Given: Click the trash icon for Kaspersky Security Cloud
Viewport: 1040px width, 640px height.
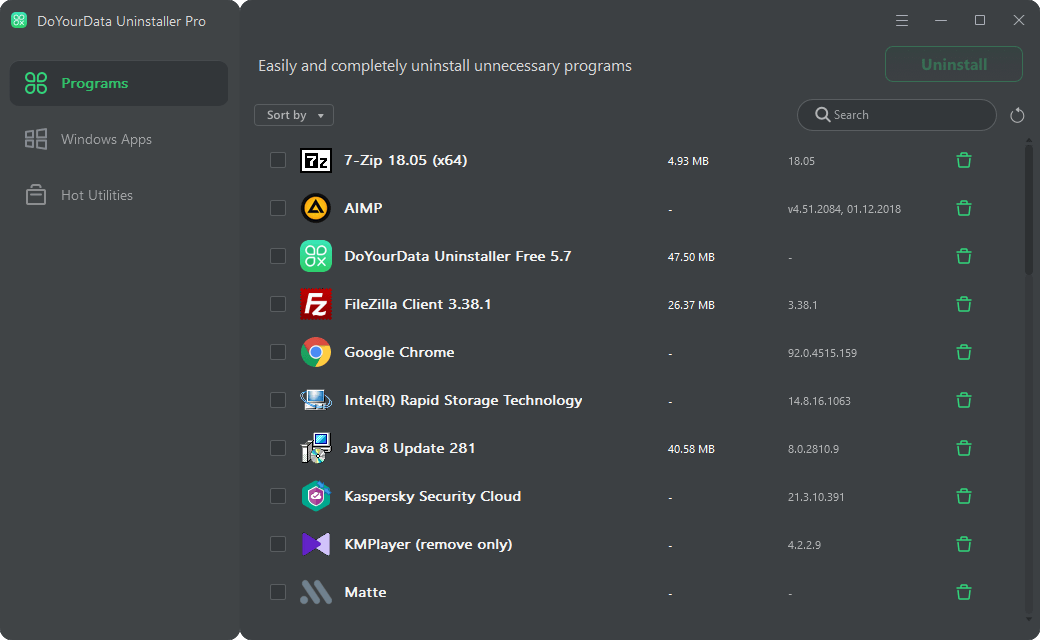Looking at the screenshot, I should 964,496.
